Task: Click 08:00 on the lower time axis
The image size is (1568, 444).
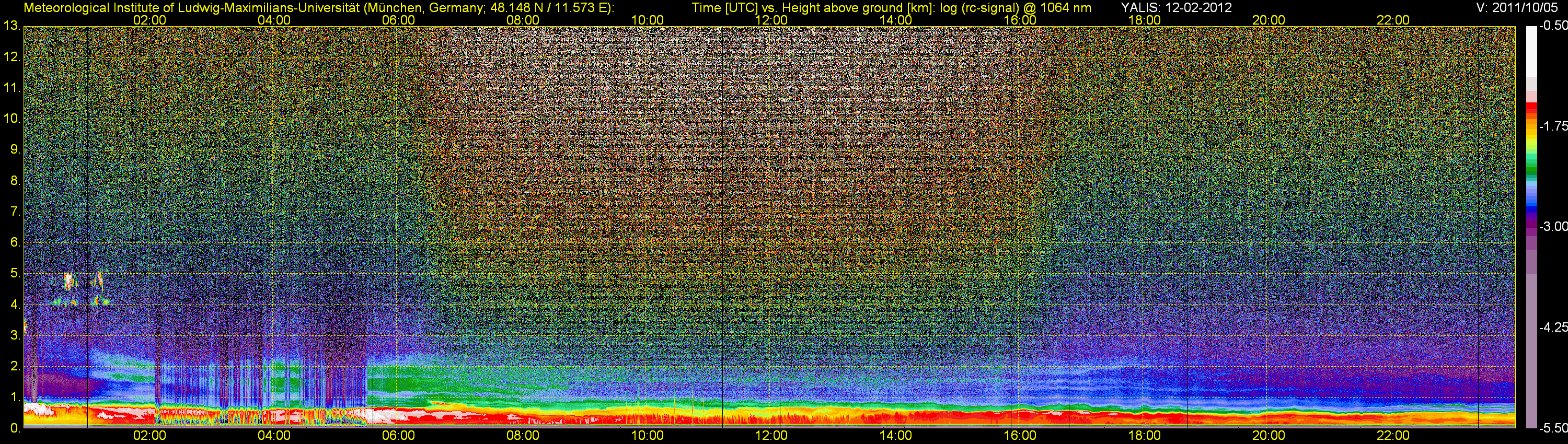Action: tap(523, 436)
